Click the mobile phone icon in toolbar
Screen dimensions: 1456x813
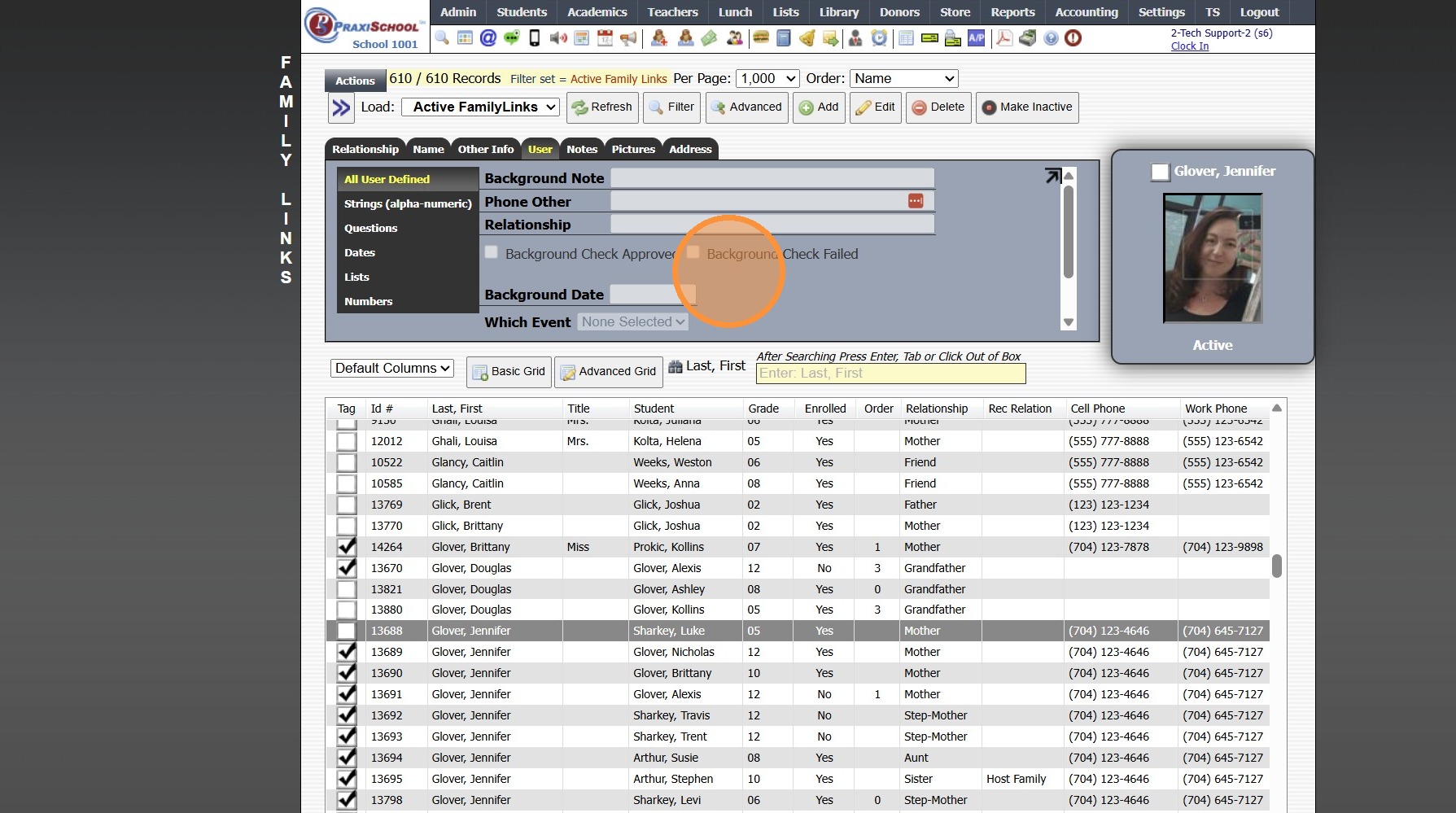535,37
